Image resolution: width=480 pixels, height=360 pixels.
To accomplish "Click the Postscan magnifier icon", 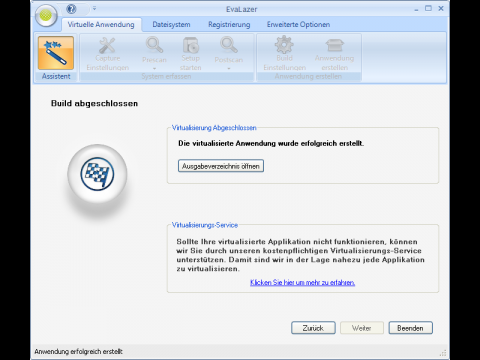I will tap(229, 45).
